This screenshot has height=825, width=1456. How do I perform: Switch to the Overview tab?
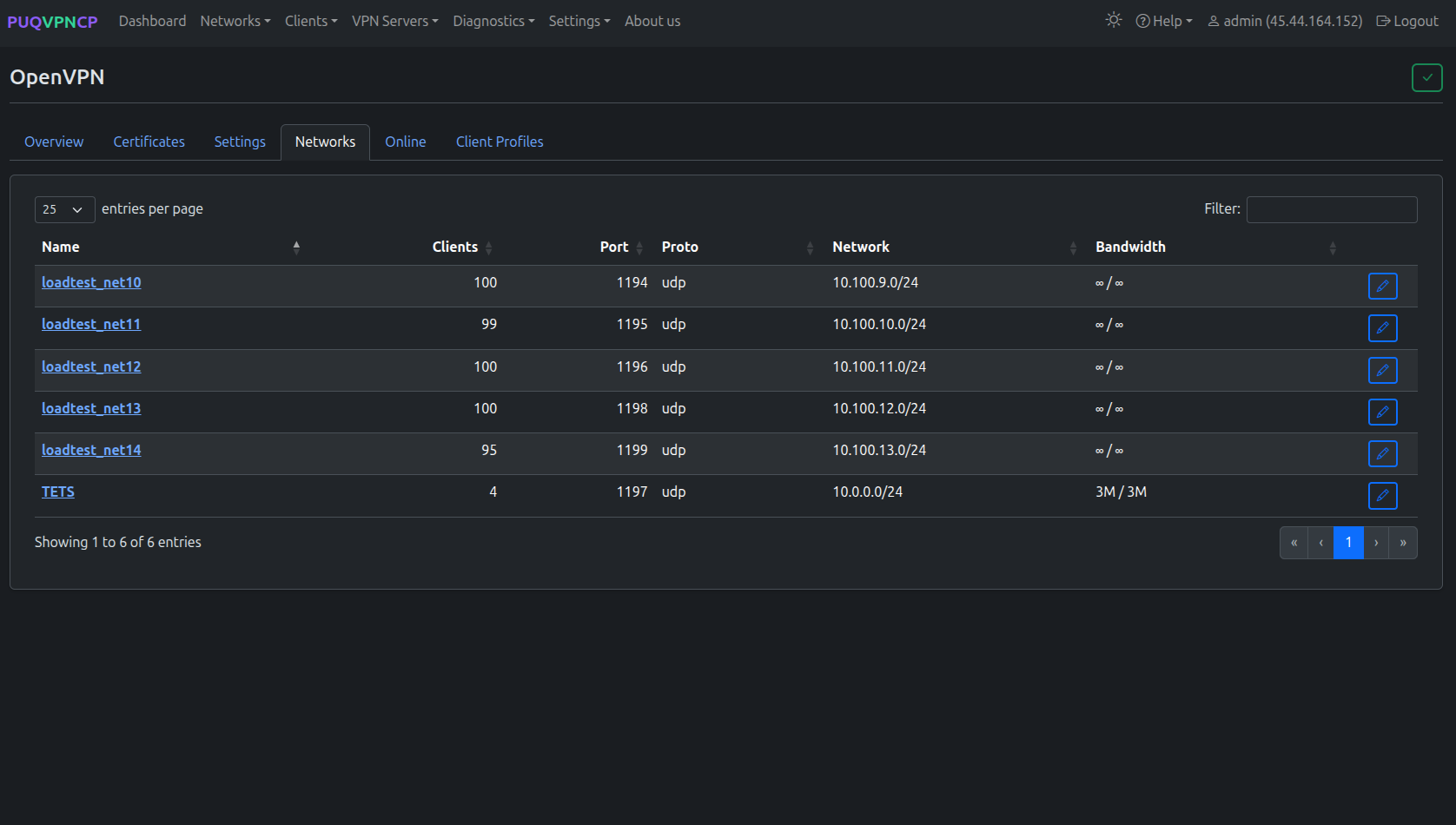[54, 142]
